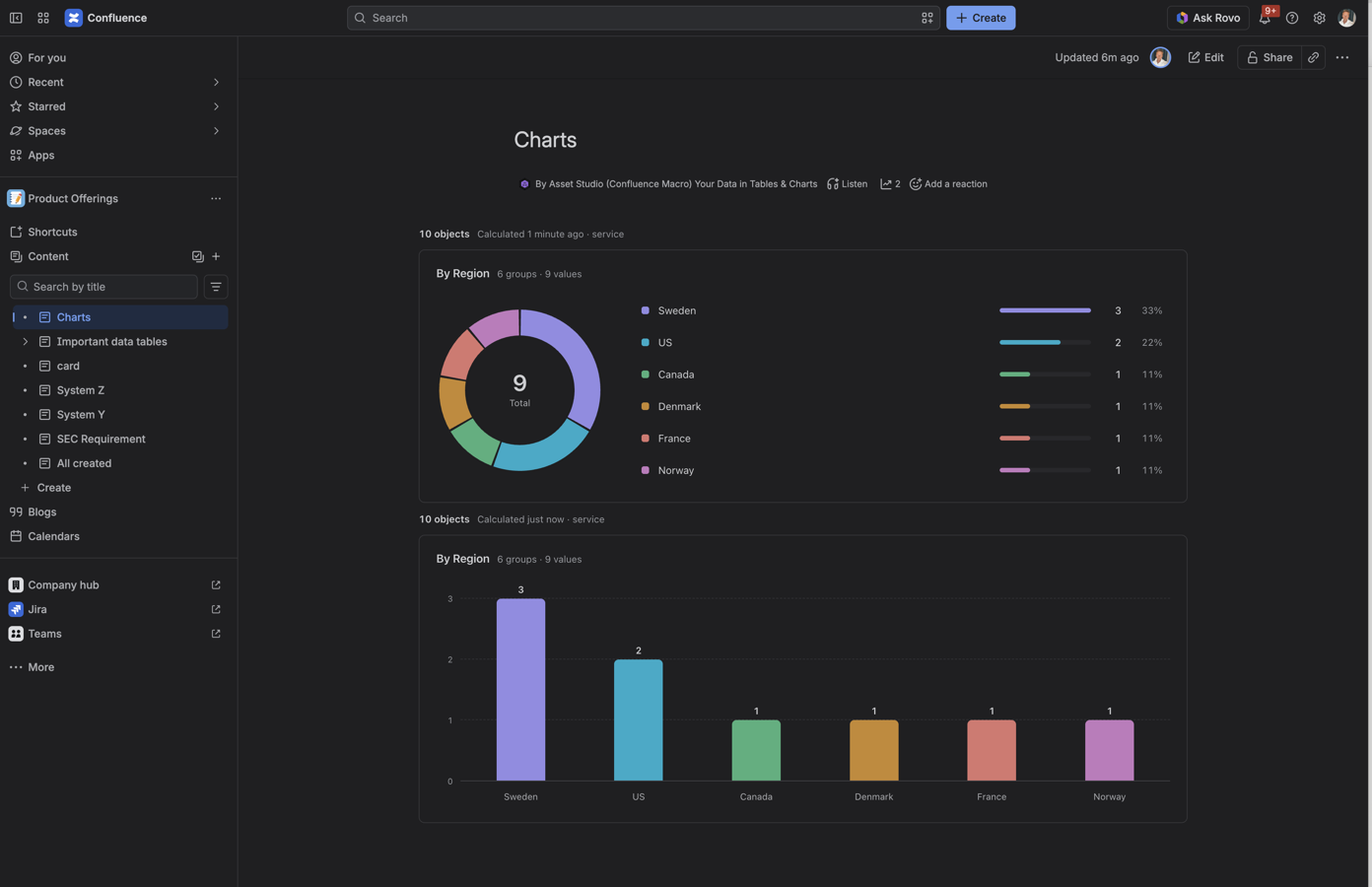The width and height of the screenshot is (1372, 887).
Task: Collapse the sidebar with the panel icon
Action: [16, 18]
